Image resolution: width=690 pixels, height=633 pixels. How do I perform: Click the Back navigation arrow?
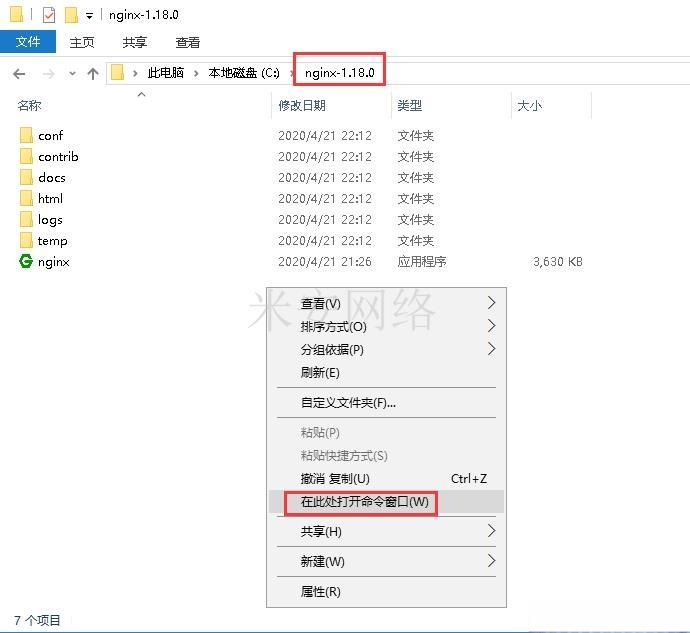pos(19,74)
